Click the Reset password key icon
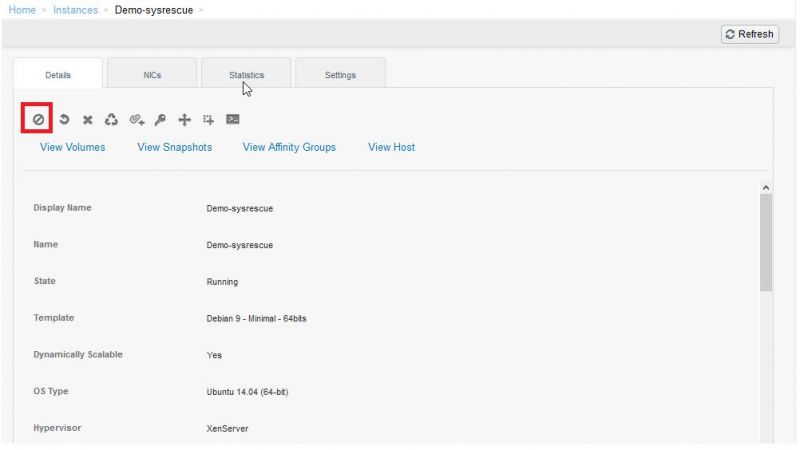Image resolution: width=800 pixels, height=450 pixels. (160, 119)
